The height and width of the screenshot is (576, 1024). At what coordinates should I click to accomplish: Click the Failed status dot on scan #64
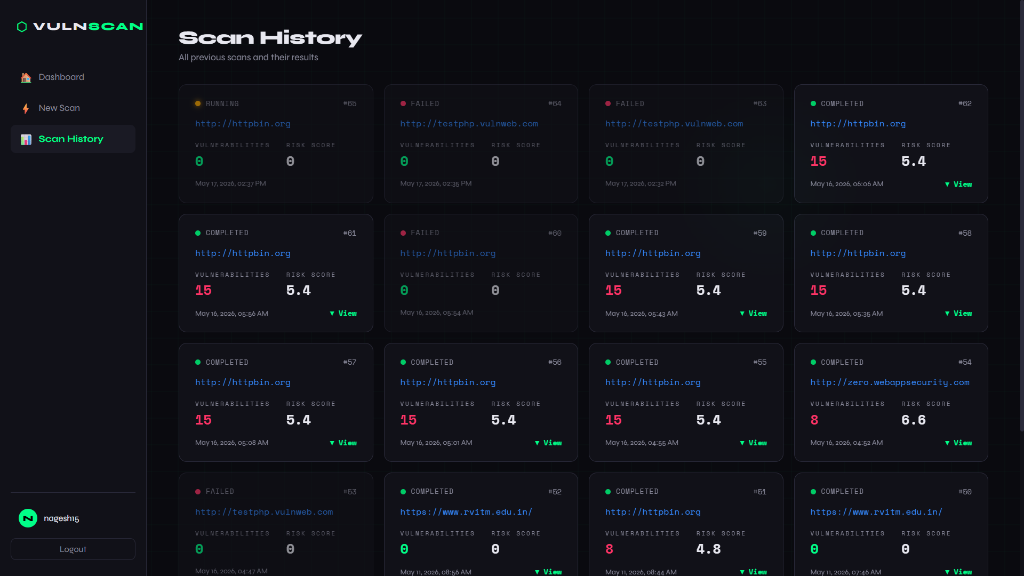pyautogui.click(x=403, y=104)
